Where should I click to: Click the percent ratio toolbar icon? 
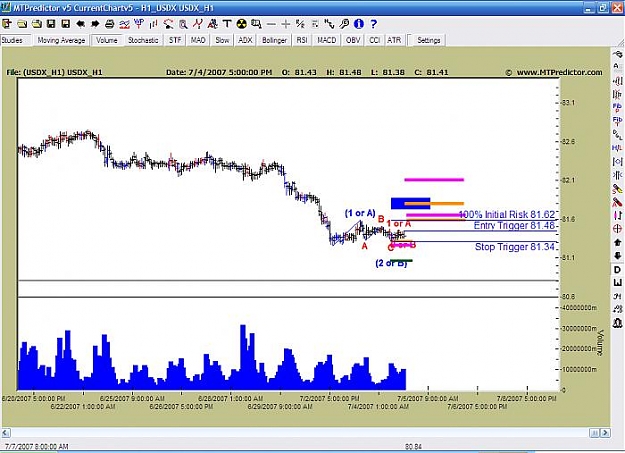click(x=300, y=24)
